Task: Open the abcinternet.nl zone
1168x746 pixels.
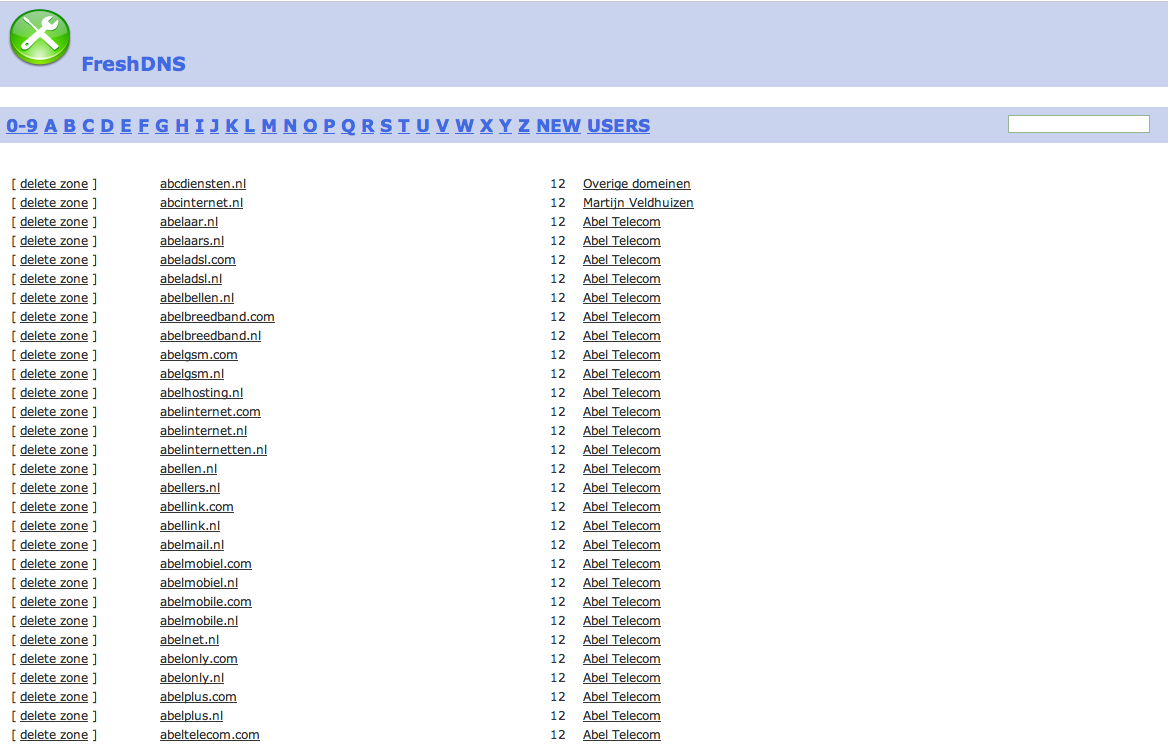Action: (x=201, y=203)
